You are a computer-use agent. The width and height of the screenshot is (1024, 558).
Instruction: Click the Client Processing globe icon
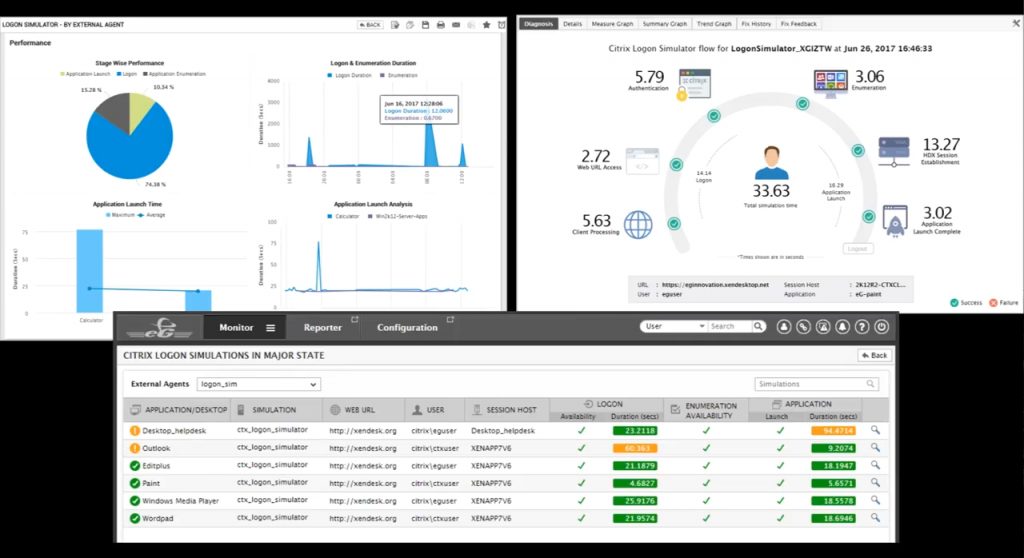pos(638,225)
